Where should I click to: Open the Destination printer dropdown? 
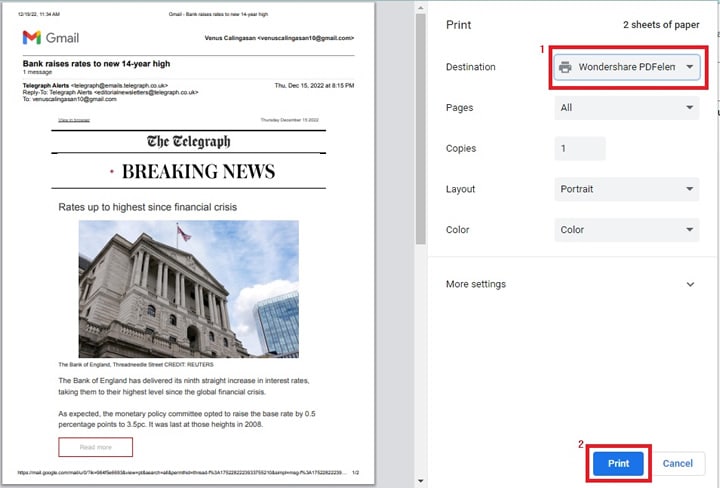pos(627,67)
